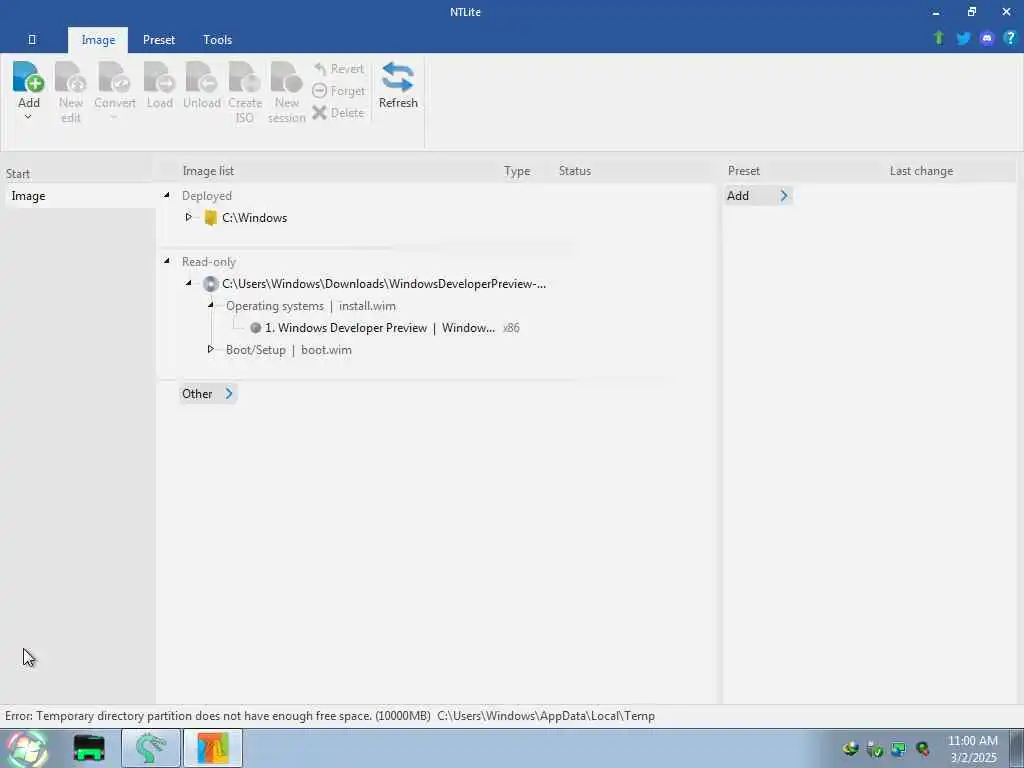Click the Add image icon in the ribbon
This screenshot has width=1024, height=768.
pos(29,78)
